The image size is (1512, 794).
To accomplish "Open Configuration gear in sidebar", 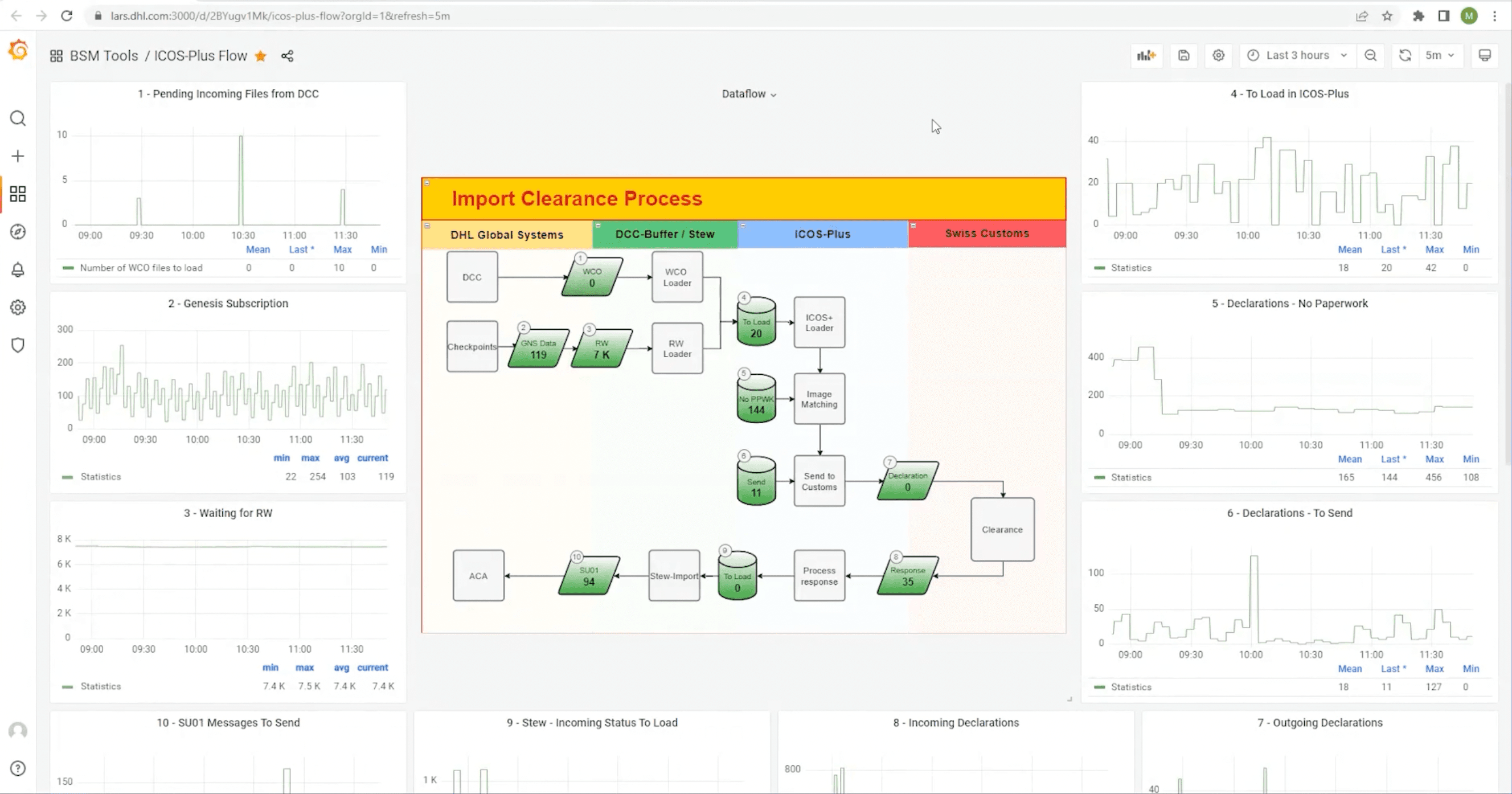I will 18,308.
